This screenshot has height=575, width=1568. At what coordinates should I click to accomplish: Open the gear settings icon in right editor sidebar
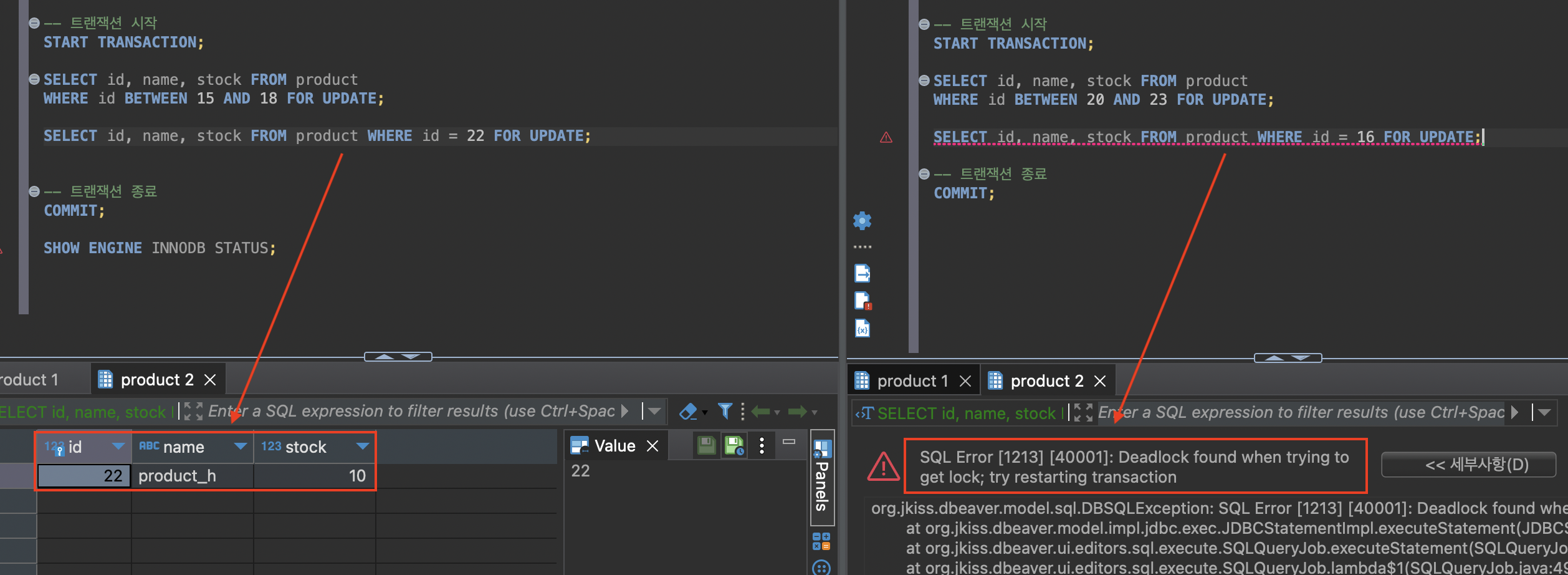[x=863, y=220]
